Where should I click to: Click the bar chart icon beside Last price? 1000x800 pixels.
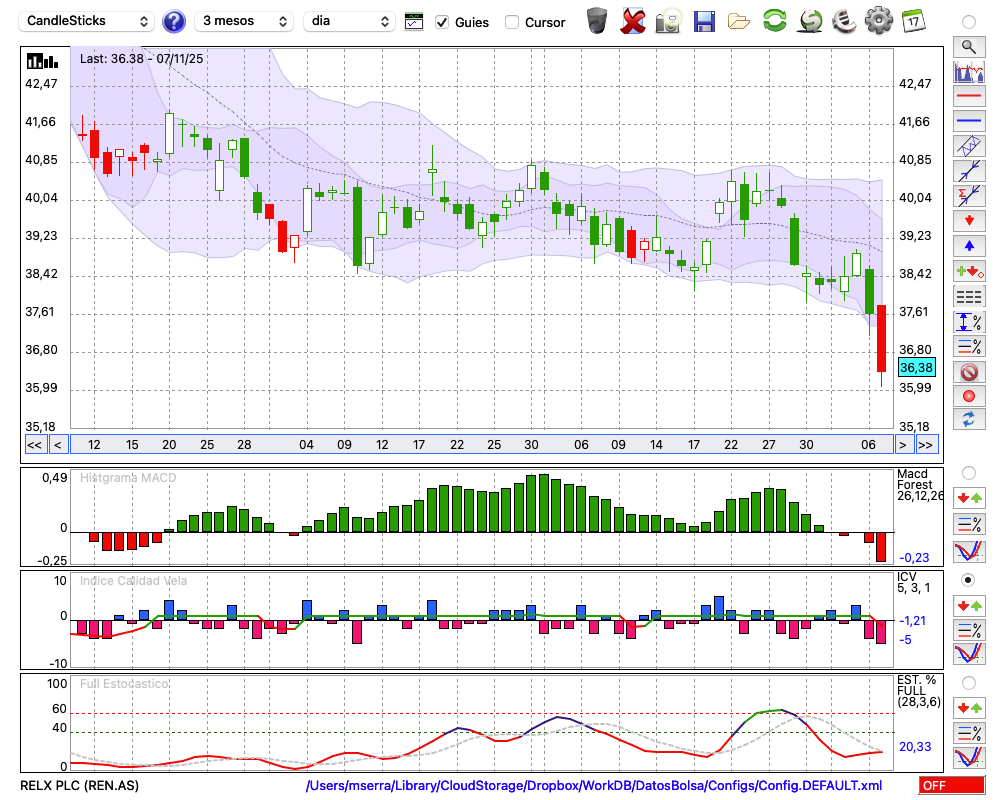(43, 61)
